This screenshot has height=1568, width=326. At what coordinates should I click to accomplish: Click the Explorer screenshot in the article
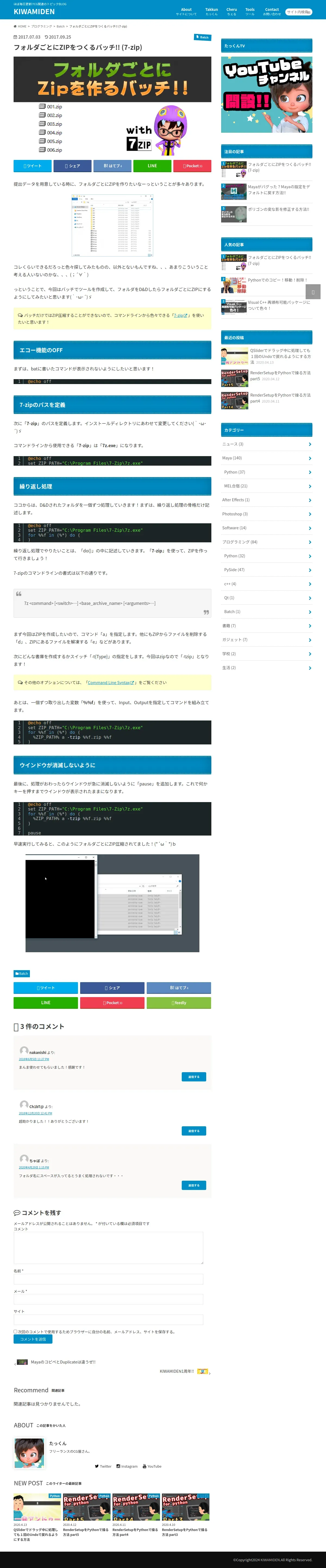point(112,225)
